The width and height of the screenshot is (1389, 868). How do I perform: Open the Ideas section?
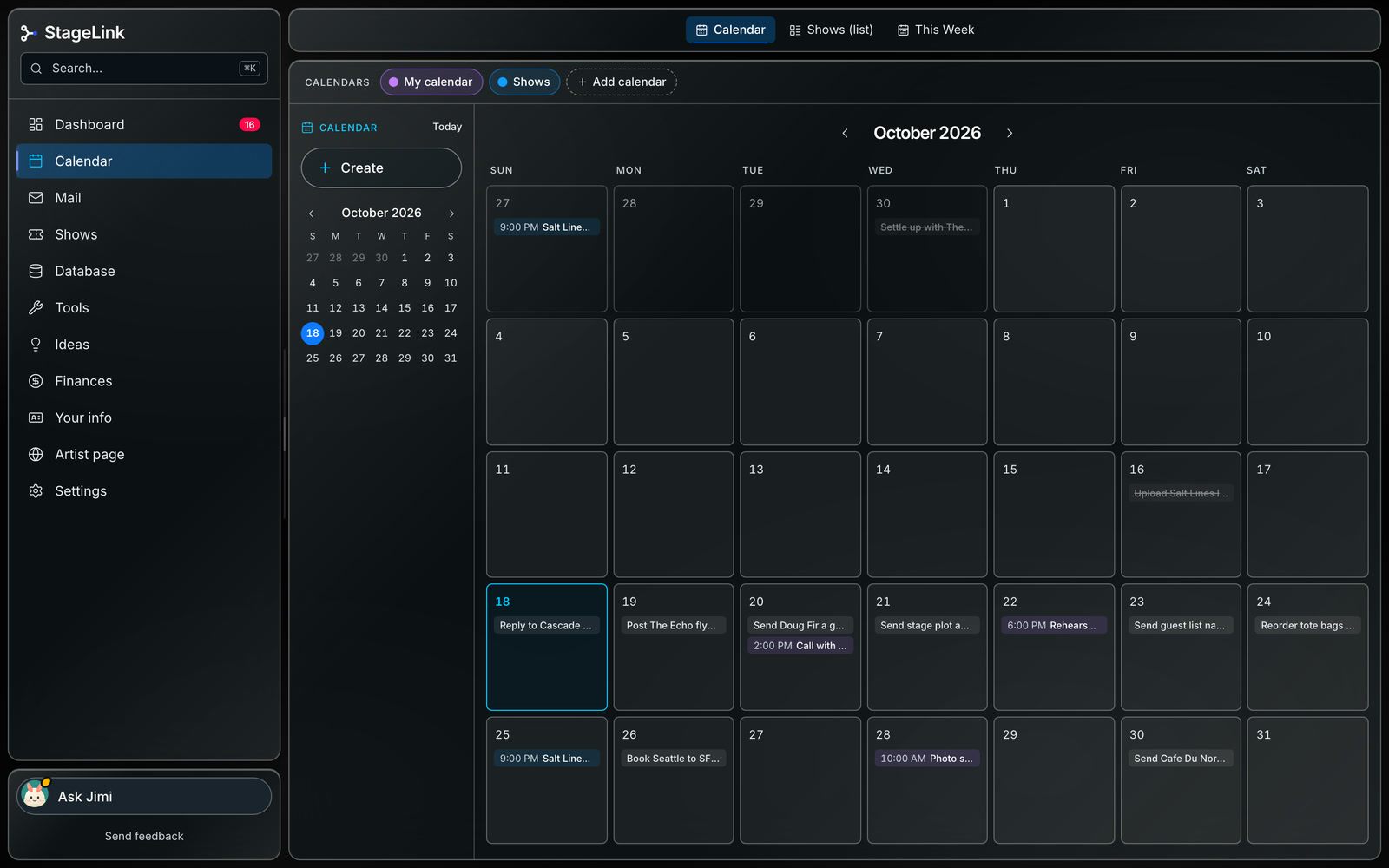pos(144,345)
